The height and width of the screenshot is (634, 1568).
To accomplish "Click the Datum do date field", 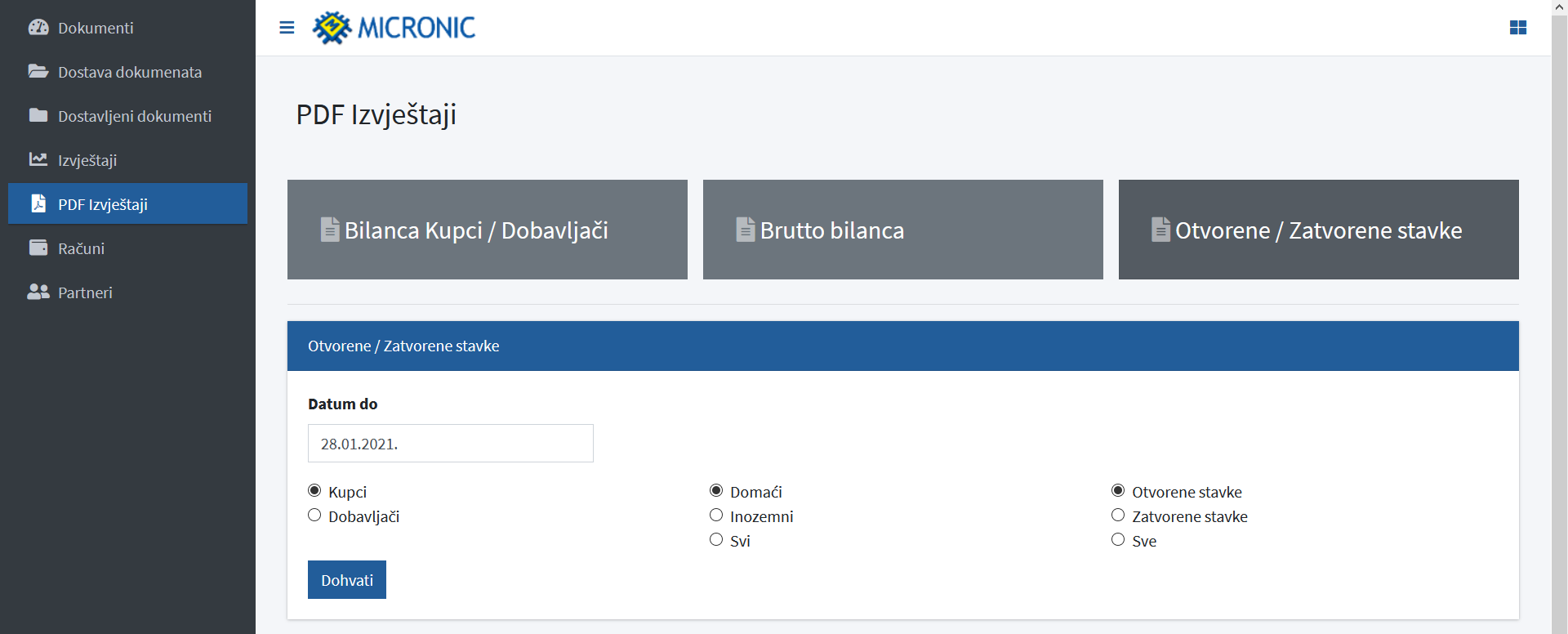I will 451,444.
